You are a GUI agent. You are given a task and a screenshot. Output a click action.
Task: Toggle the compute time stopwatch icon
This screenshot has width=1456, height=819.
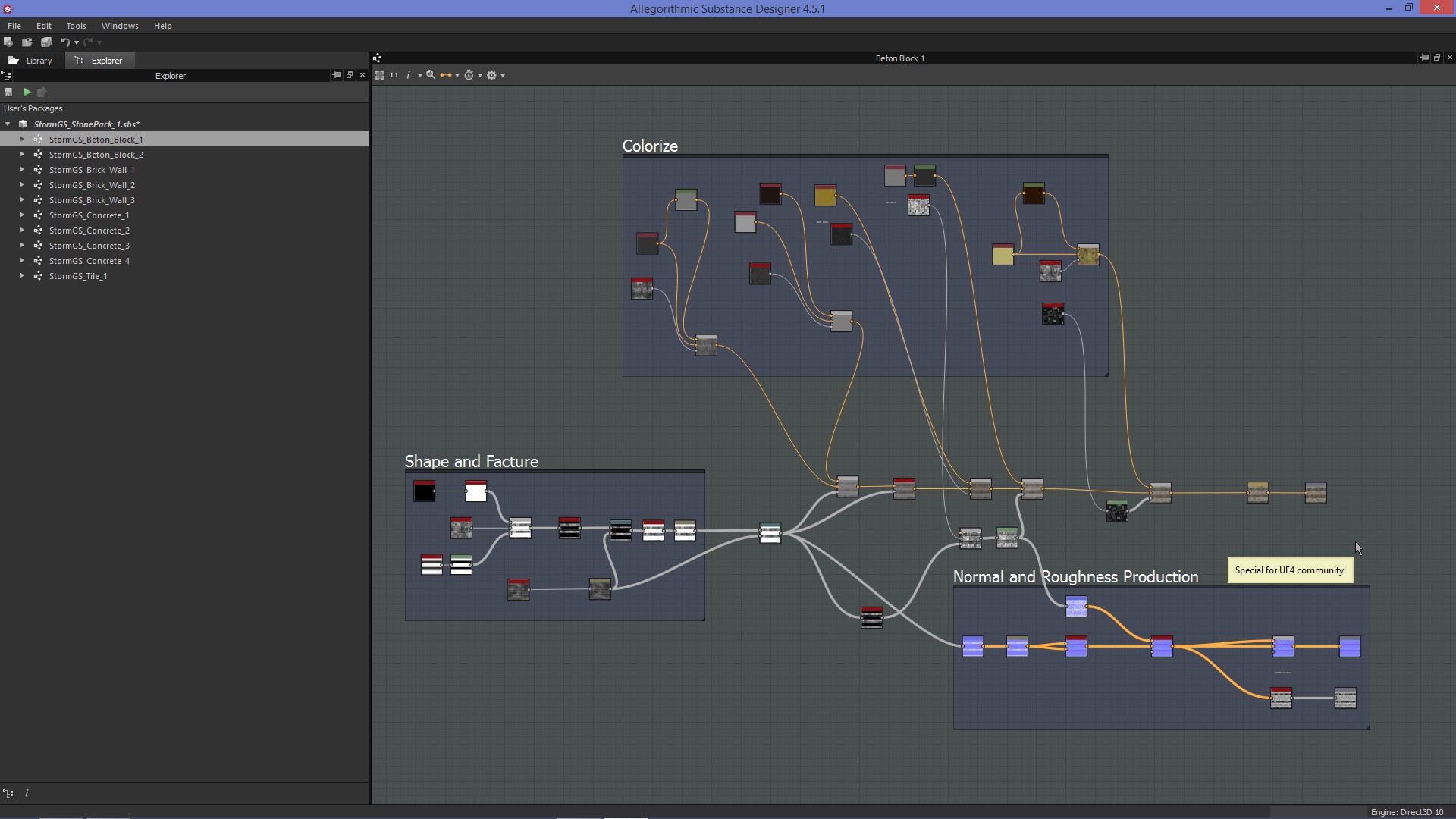(x=470, y=75)
